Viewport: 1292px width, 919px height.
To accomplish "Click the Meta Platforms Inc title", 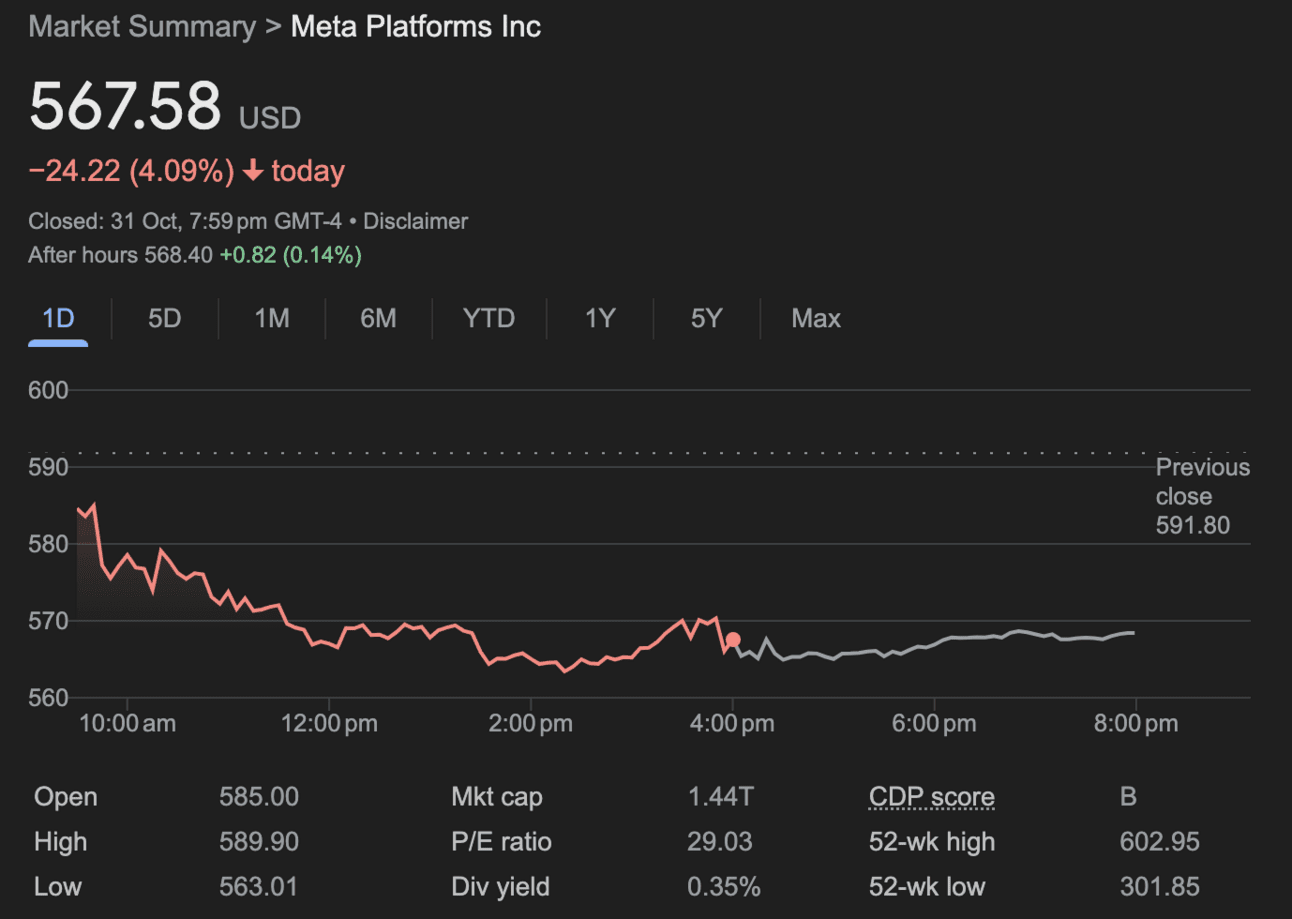I will coord(416,27).
